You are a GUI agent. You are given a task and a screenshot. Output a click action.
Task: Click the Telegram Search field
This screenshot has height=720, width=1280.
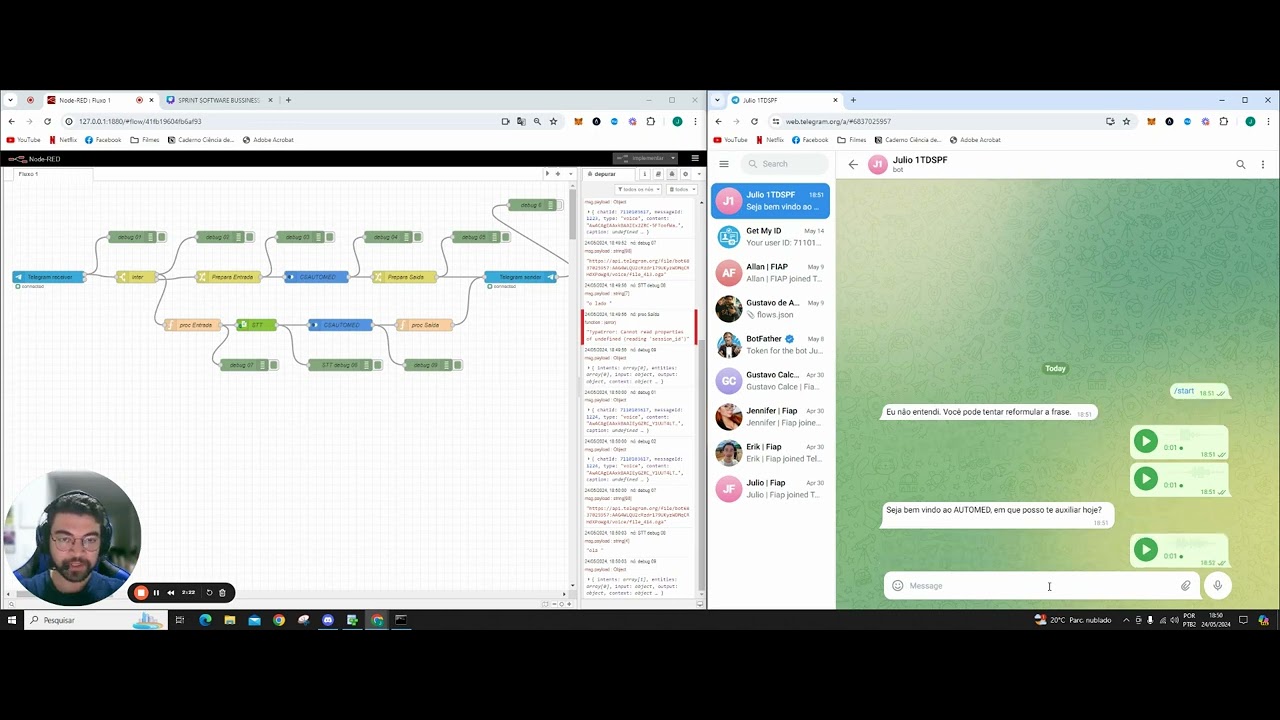(786, 164)
